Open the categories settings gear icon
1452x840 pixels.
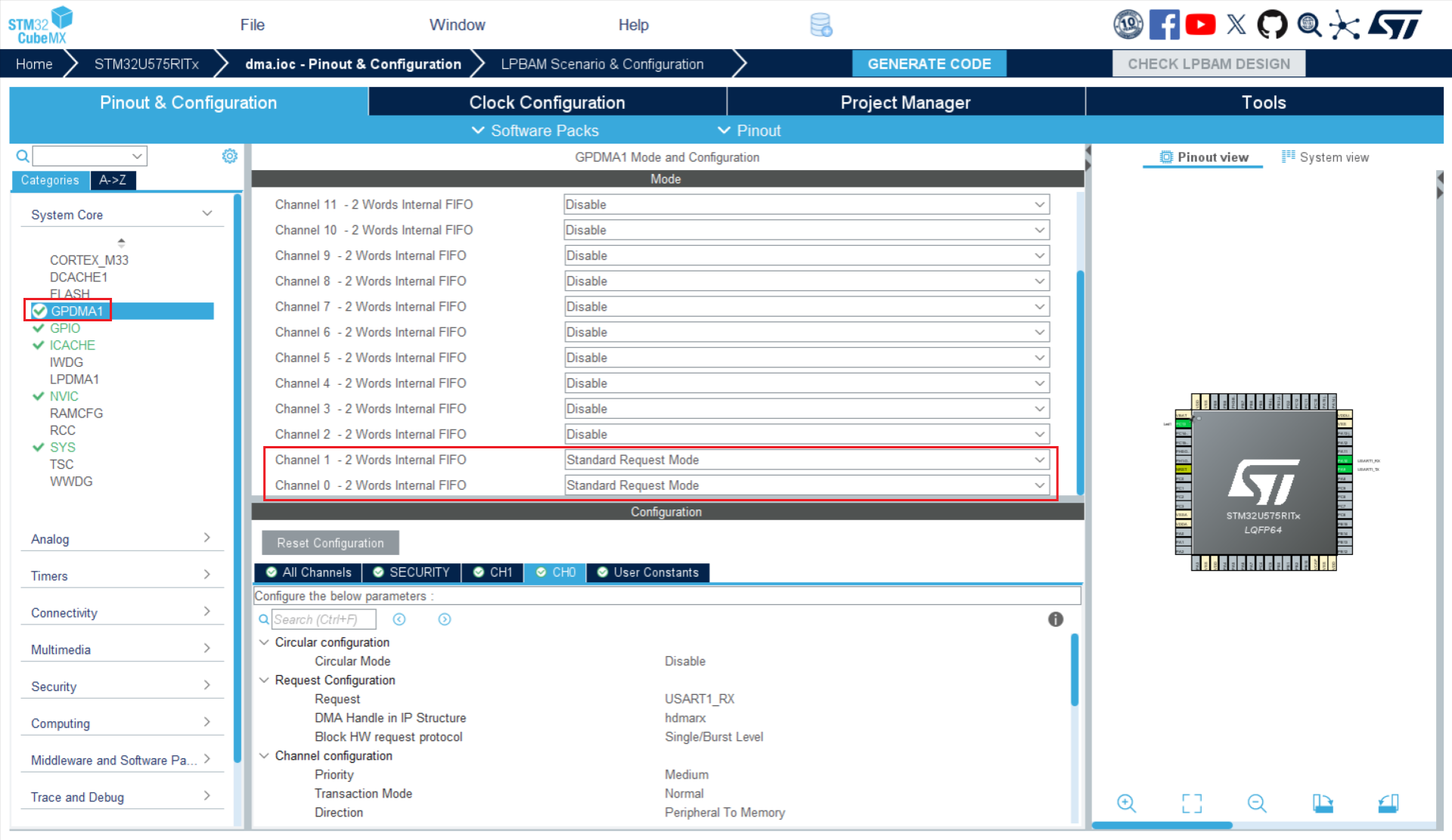click(230, 156)
